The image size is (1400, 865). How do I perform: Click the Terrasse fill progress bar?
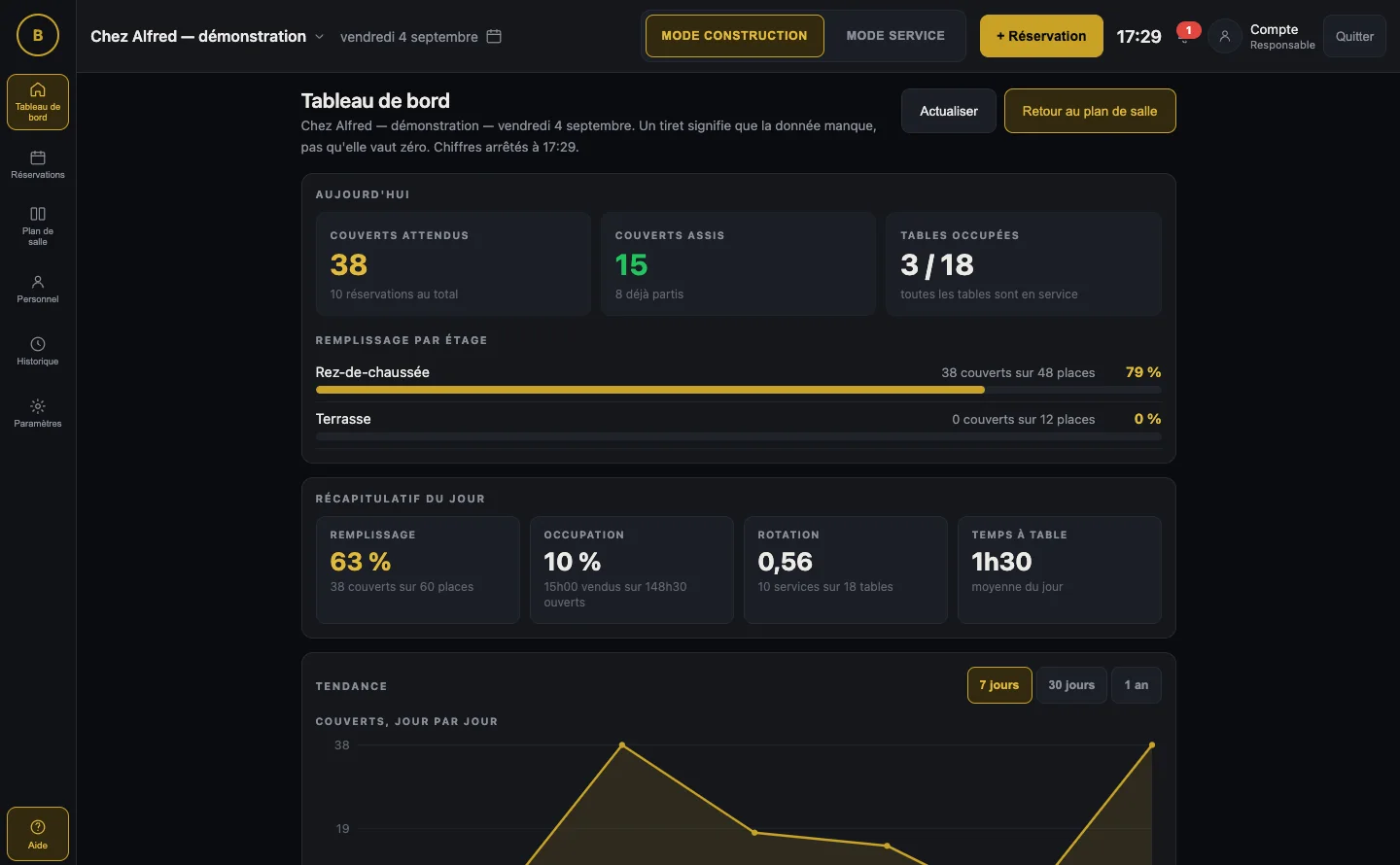pyautogui.click(x=738, y=436)
